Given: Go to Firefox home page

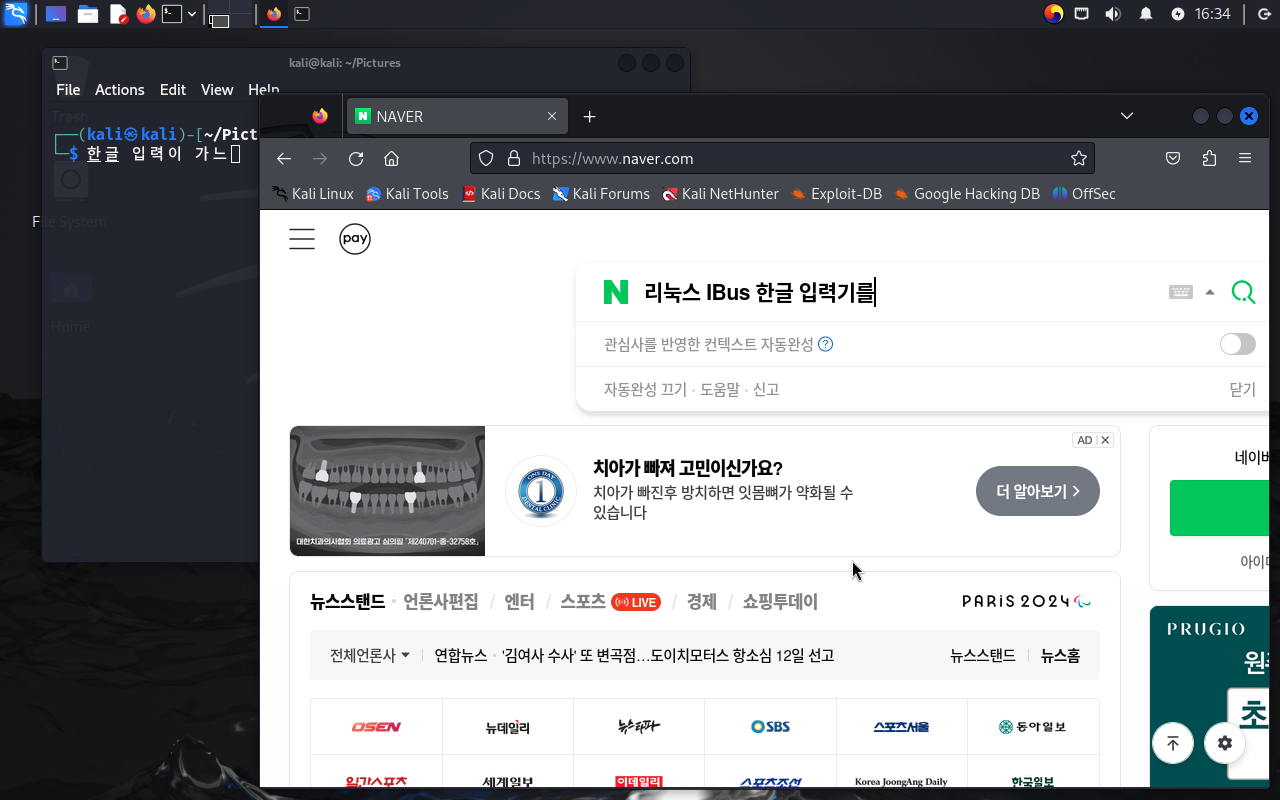Looking at the screenshot, I should 392,158.
